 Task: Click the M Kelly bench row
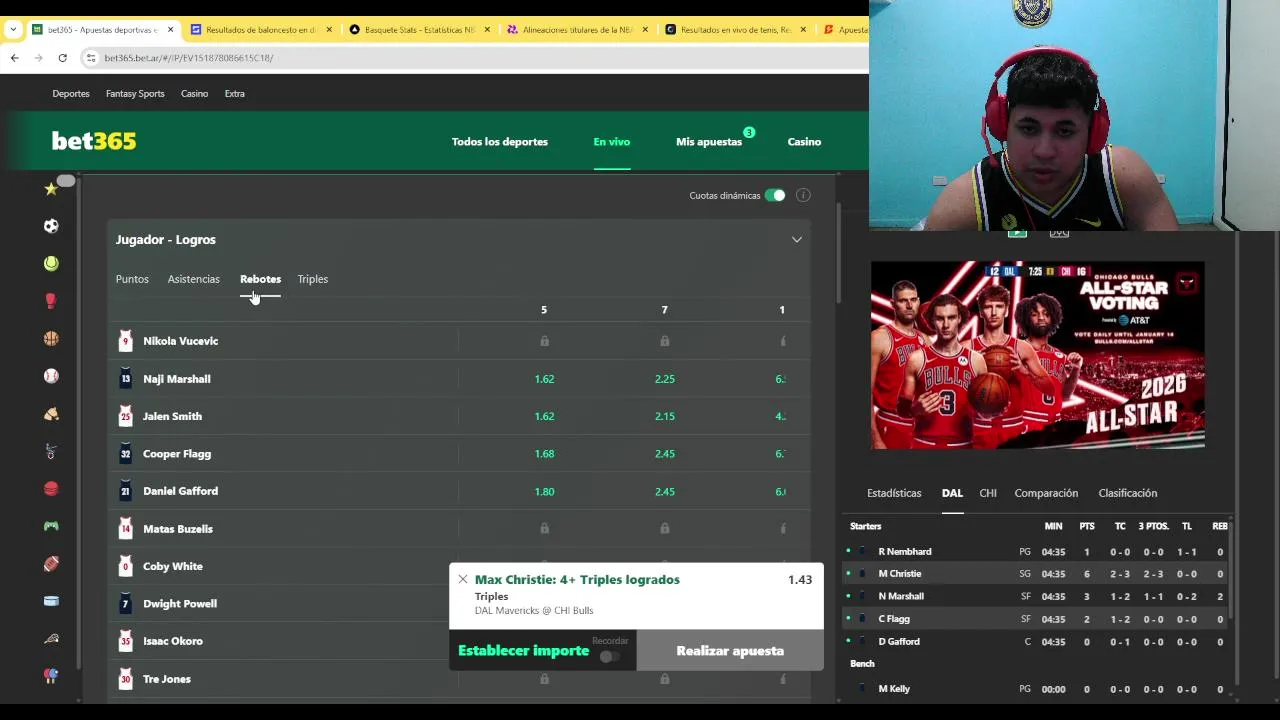tap(1038, 689)
